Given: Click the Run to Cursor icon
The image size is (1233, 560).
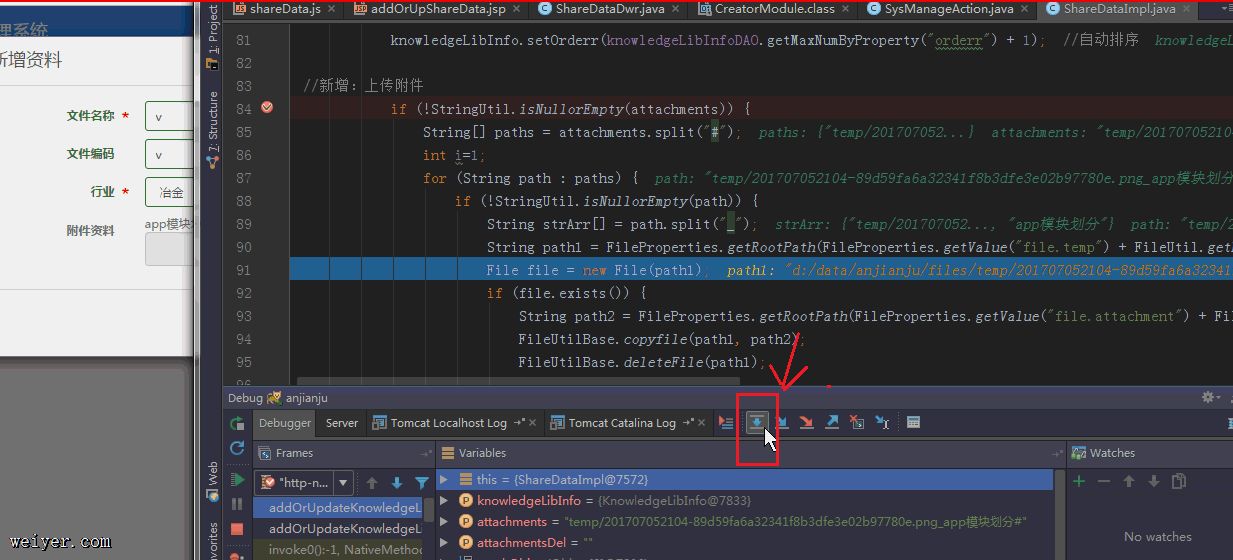Looking at the screenshot, I should click(x=881, y=423).
